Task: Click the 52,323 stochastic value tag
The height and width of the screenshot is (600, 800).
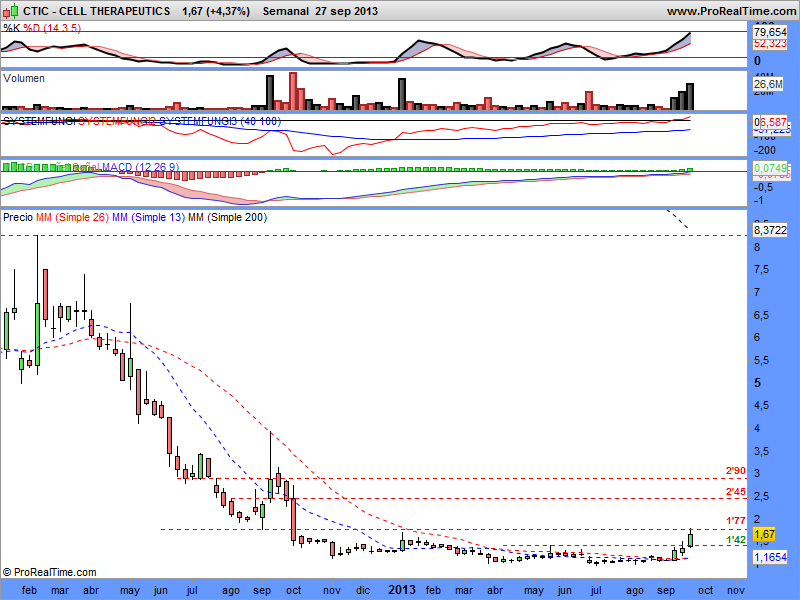Action: (x=770, y=43)
